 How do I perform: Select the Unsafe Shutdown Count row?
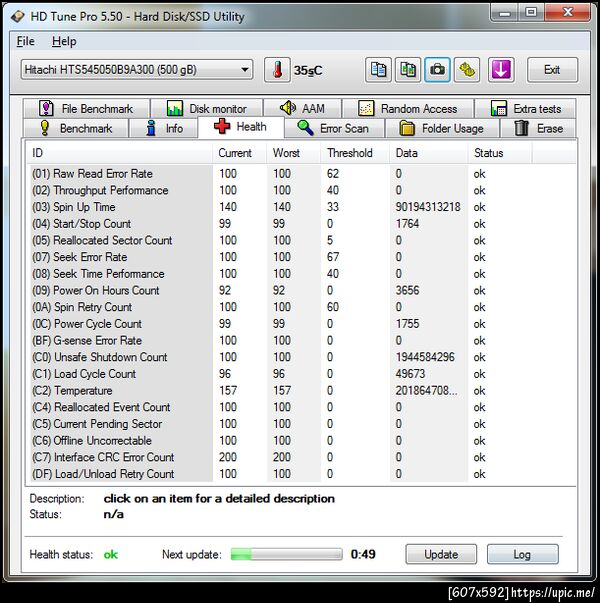pyautogui.click(x=301, y=357)
